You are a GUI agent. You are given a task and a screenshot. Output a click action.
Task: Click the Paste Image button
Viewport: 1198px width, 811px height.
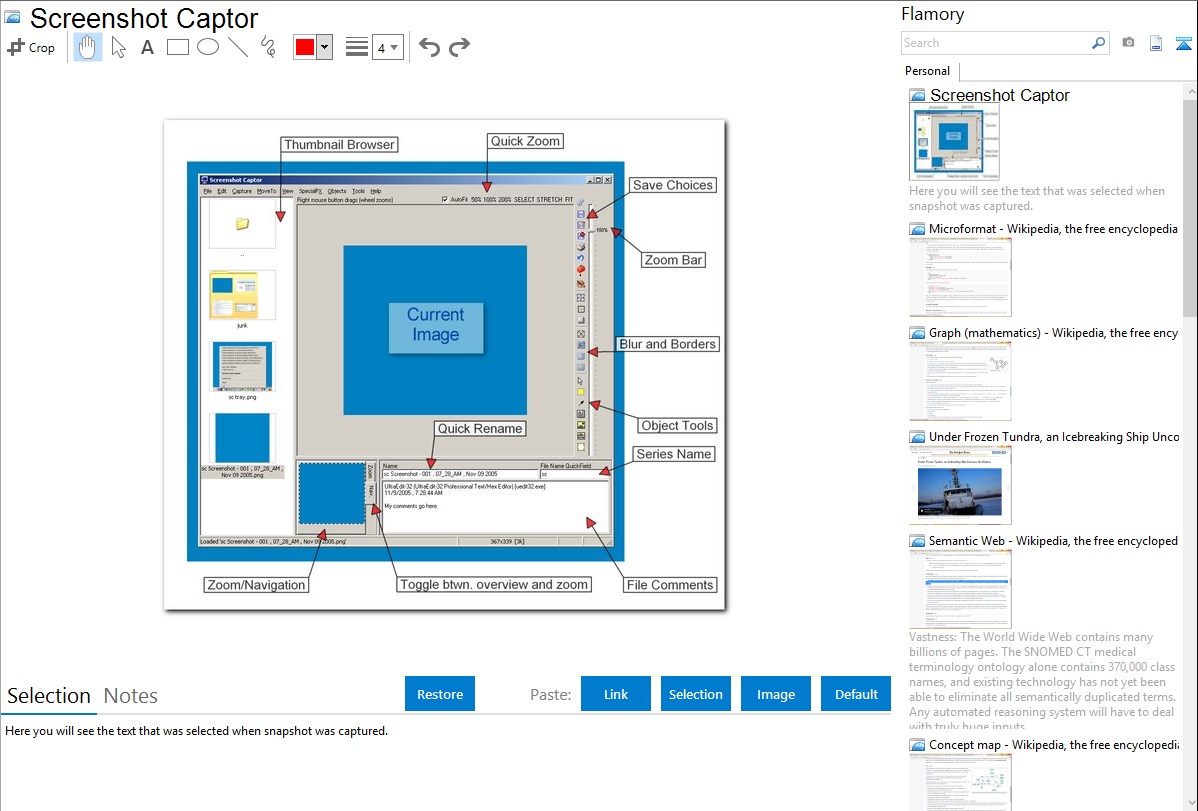776,694
